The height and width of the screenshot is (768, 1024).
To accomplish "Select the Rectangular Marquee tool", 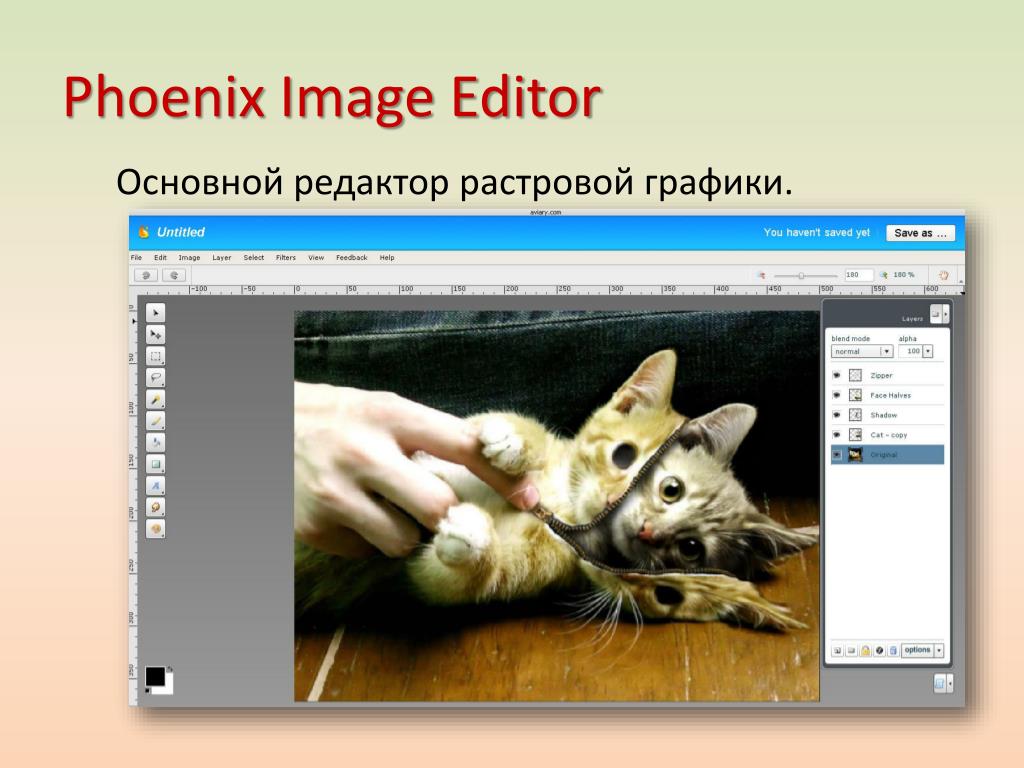I will 155,357.
